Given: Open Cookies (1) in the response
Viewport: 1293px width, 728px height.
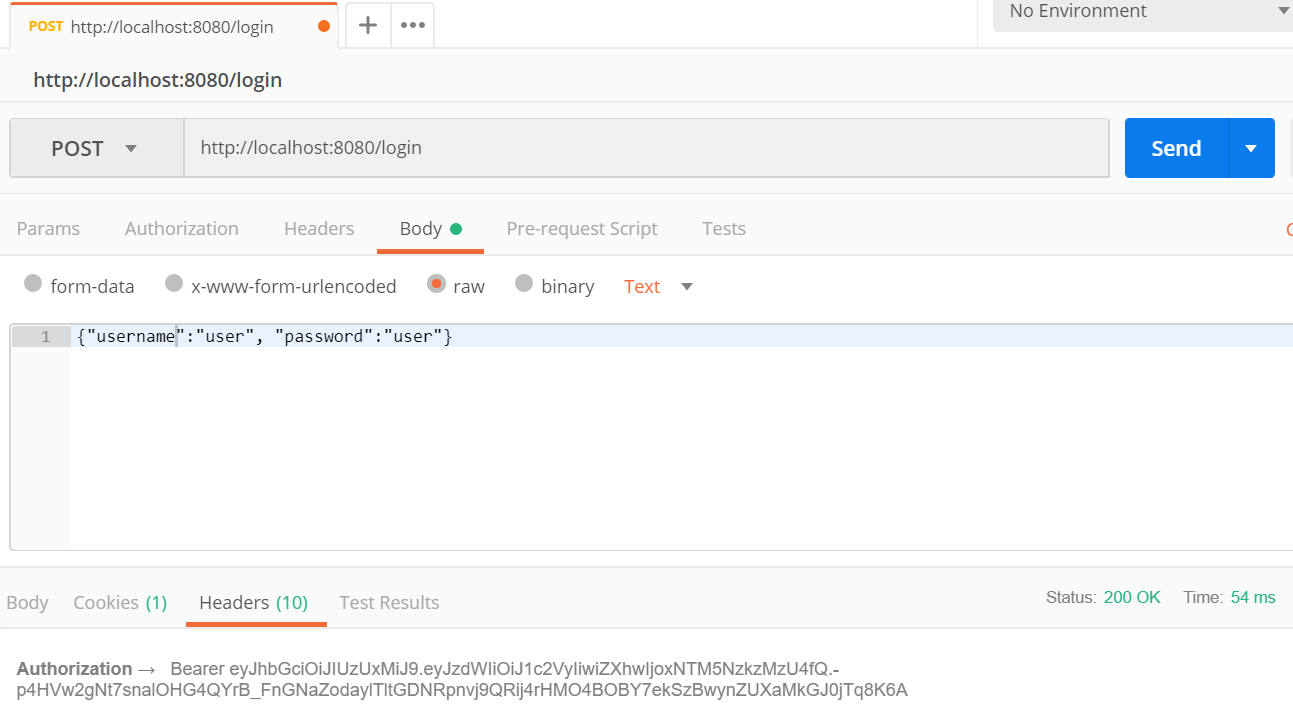Looking at the screenshot, I should pos(119,602).
